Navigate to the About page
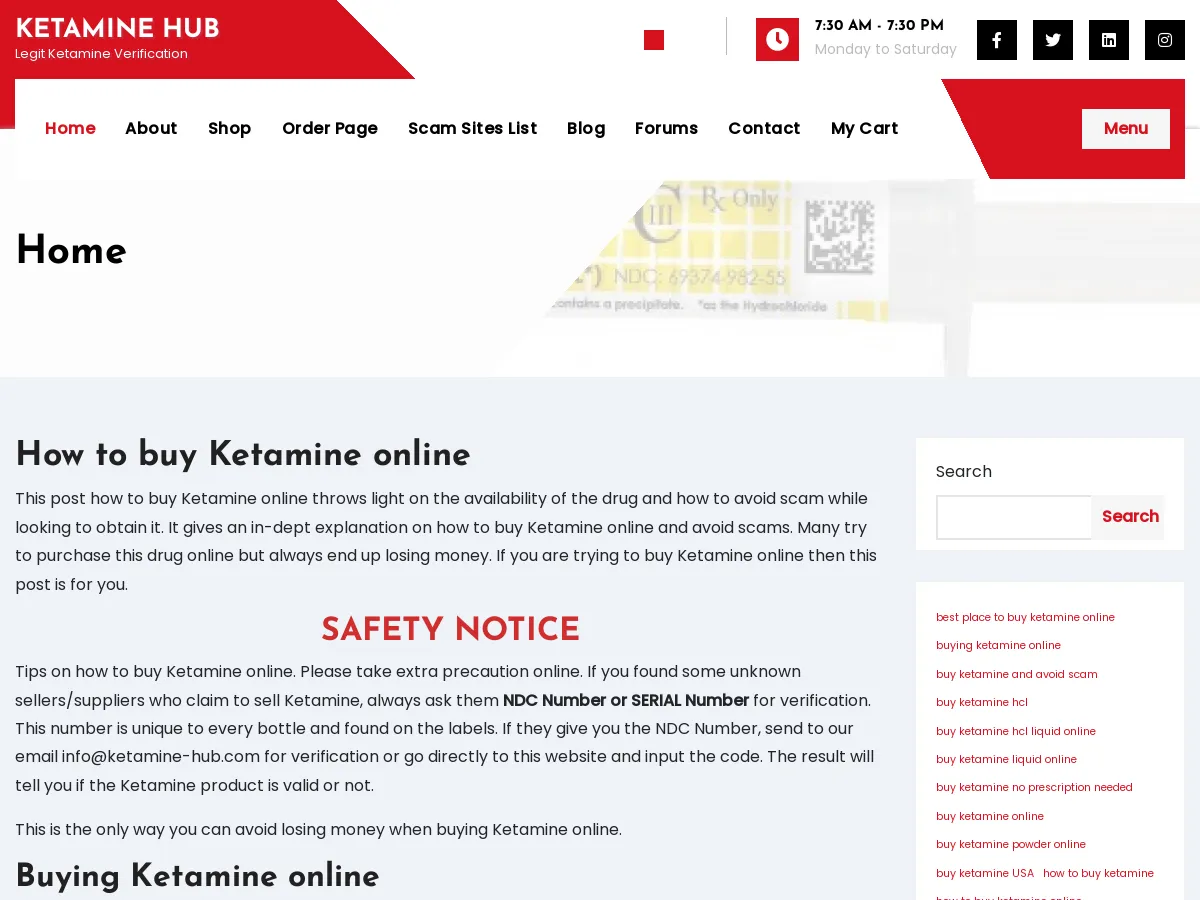 [x=151, y=128]
